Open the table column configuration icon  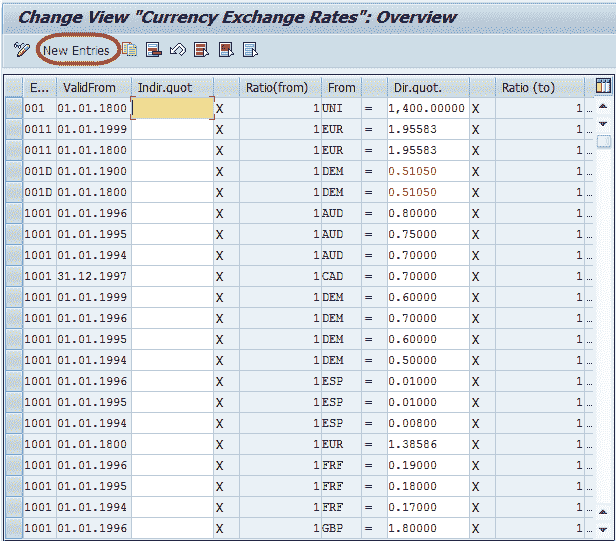(x=603, y=86)
